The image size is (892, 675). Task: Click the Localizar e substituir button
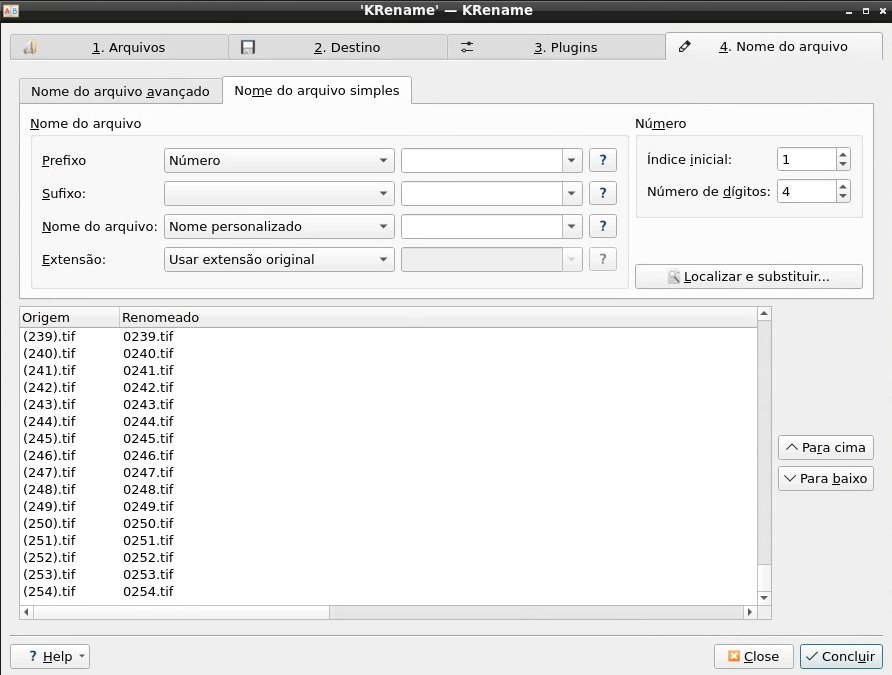coord(748,277)
